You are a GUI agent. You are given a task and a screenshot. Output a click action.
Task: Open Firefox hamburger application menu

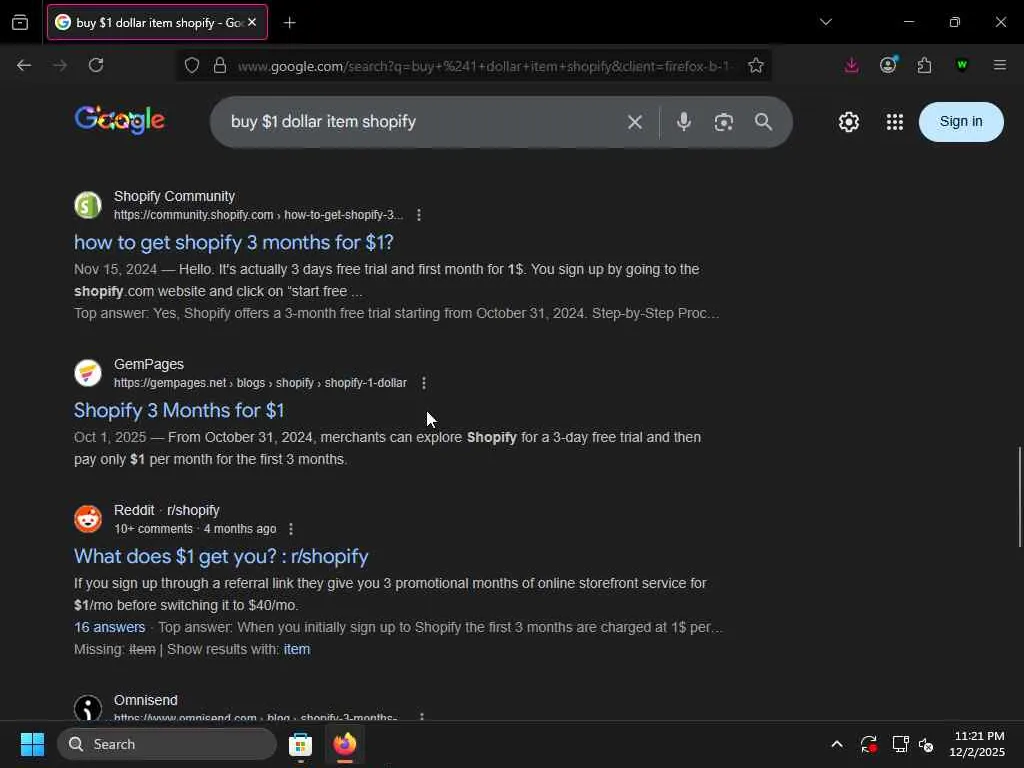(999, 65)
